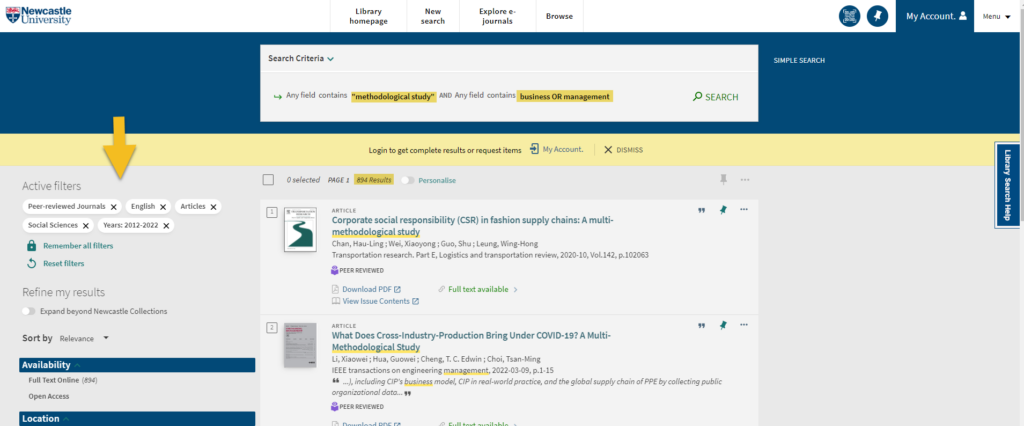Pin the Corporate social responsibility article
1024x426 pixels.
(x=723, y=210)
